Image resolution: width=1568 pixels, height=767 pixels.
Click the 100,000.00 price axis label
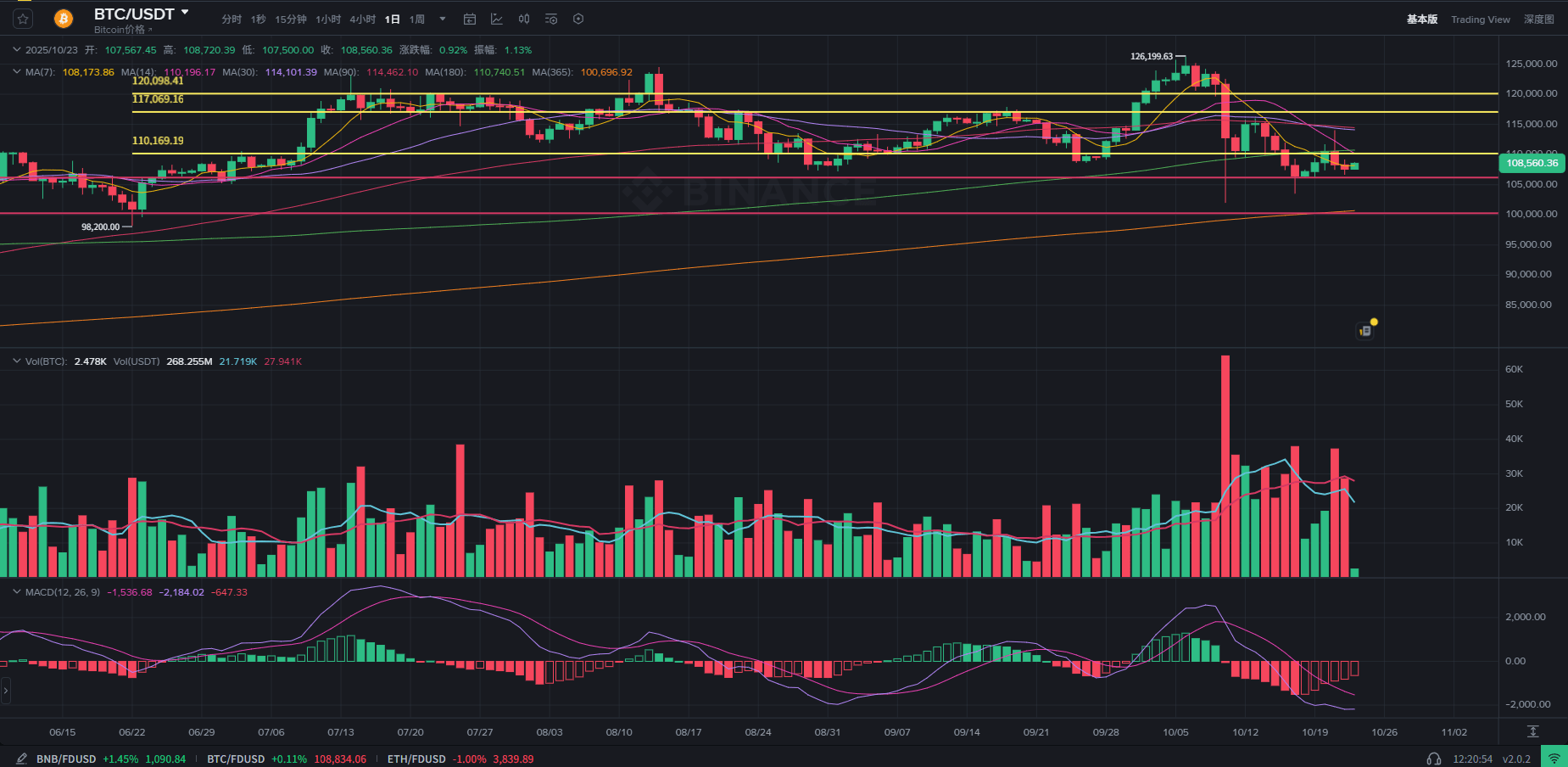[x=1531, y=214]
